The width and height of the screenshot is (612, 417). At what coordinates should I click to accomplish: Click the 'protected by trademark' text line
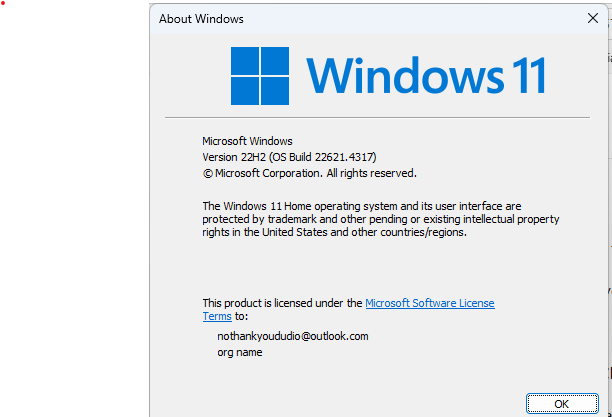click(381, 219)
